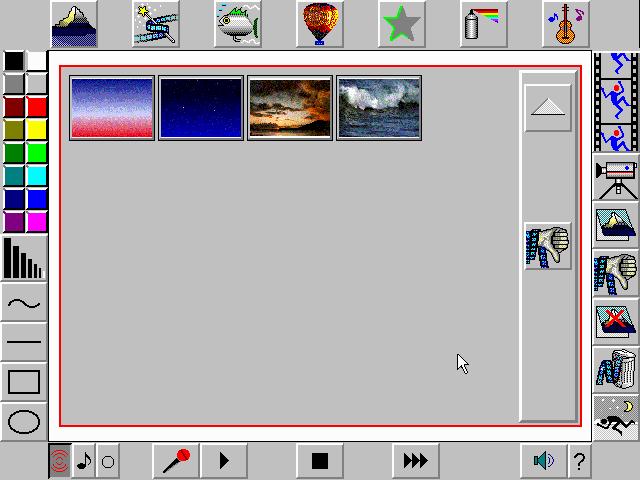Open the mountain backgrounds category
Viewport: 640px width, 480px height.
tap(74, 24)
